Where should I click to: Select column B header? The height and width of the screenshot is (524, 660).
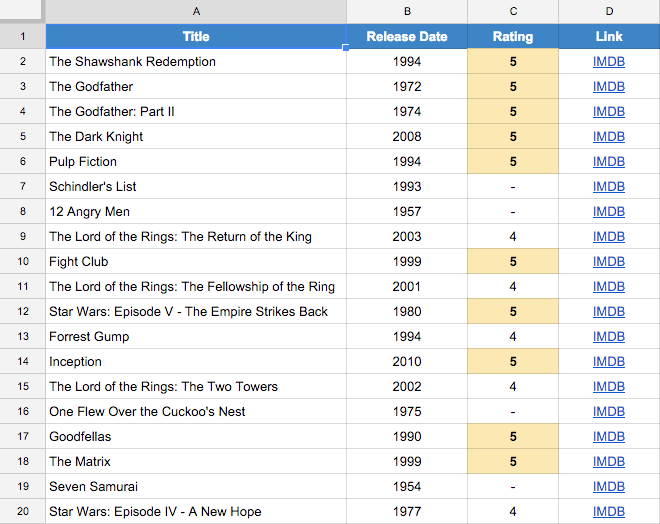tap(407, 11)
